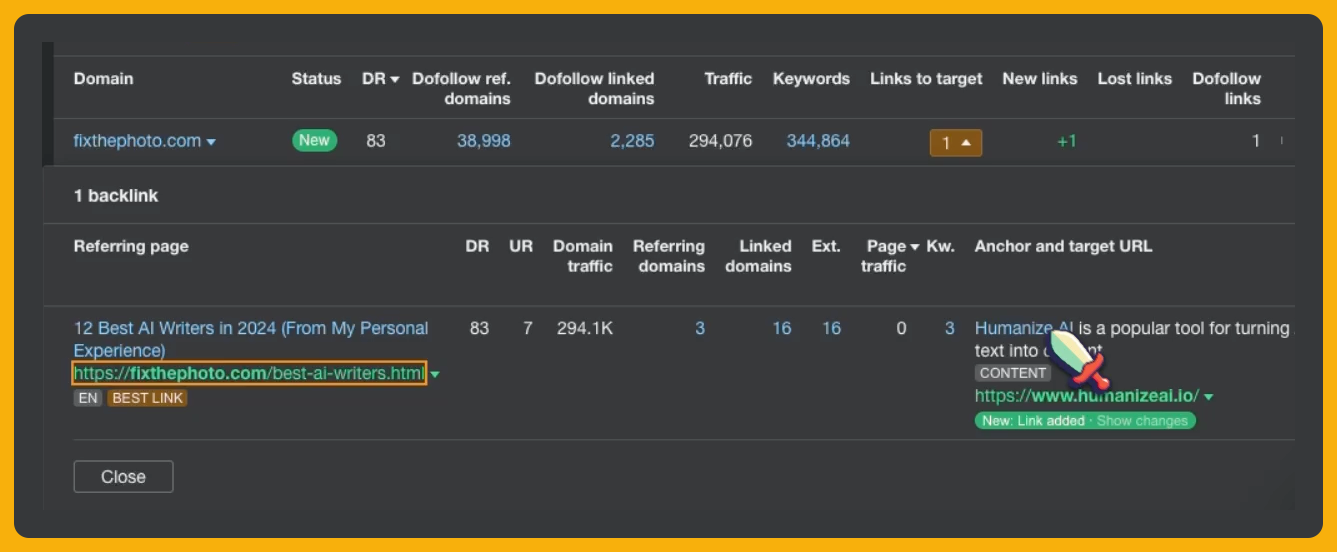Open the fixthephoto.com domain link
Viewport: 1337px width, 552px height.
point(138,141)
